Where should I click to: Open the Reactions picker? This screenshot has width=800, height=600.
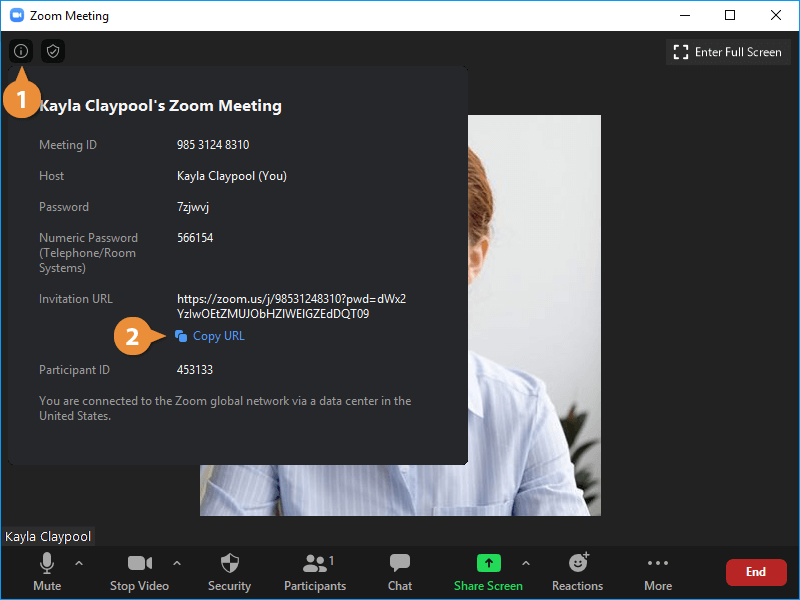[577, 571]
